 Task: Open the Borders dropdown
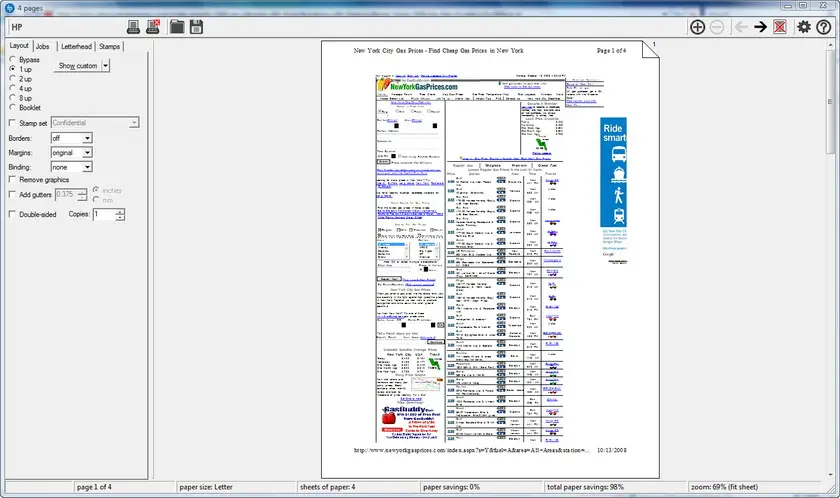[x=87, y=138]
